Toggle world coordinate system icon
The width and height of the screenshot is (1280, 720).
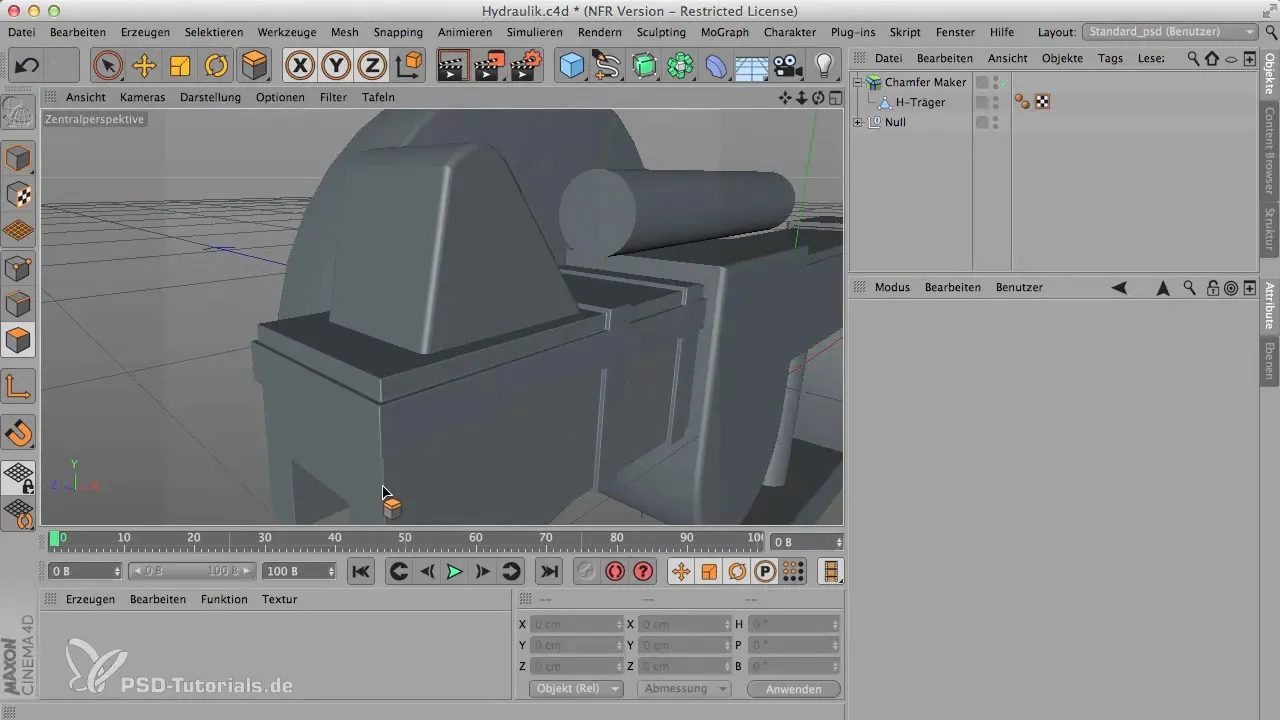[x=408, y=66]
